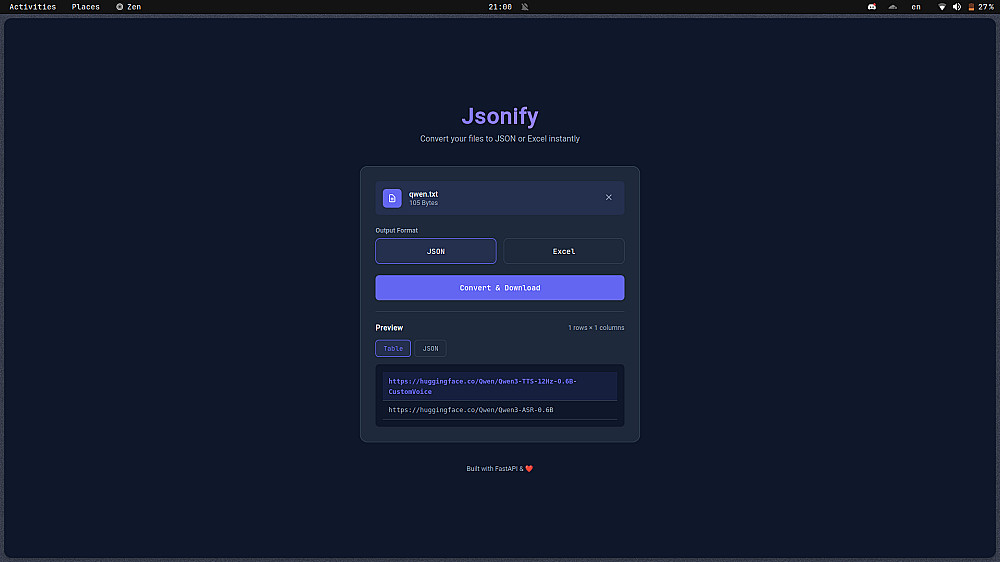The image size is (1000, 562).
Task: Select JSON output format
Action: coord(436,251)
